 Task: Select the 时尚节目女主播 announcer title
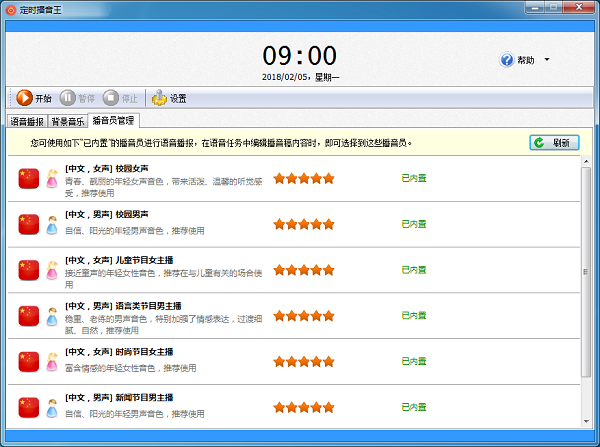pyautogui.click(x=119, y=352)
